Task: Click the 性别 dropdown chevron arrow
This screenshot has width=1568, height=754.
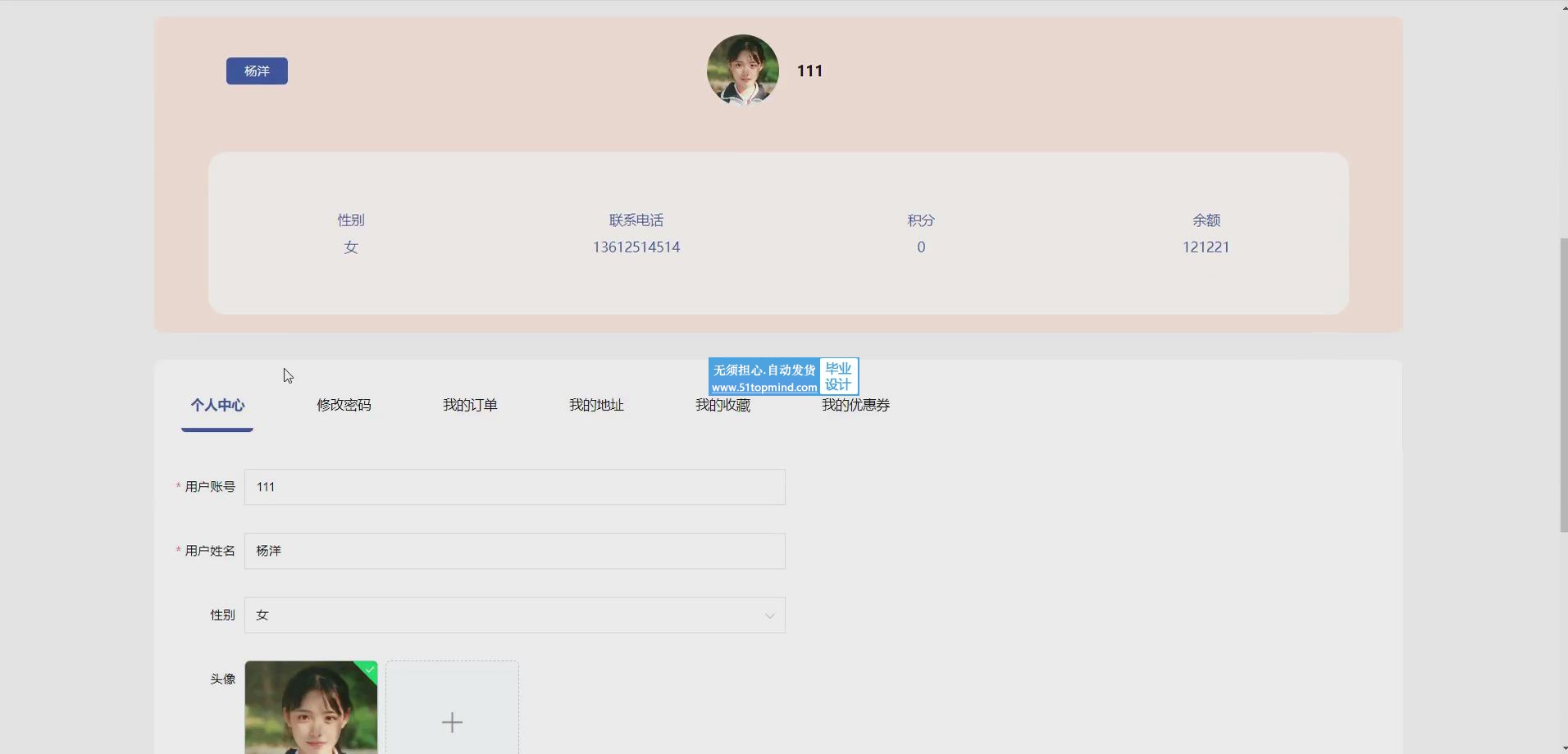Action: point(769,615)
